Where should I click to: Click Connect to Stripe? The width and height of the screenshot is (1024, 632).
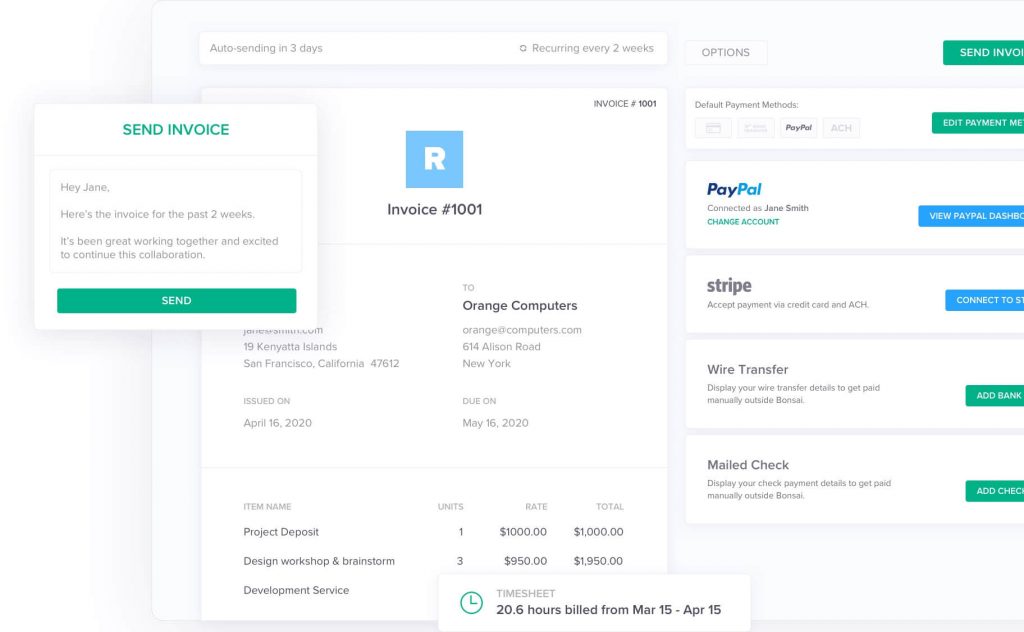point(985,300)
